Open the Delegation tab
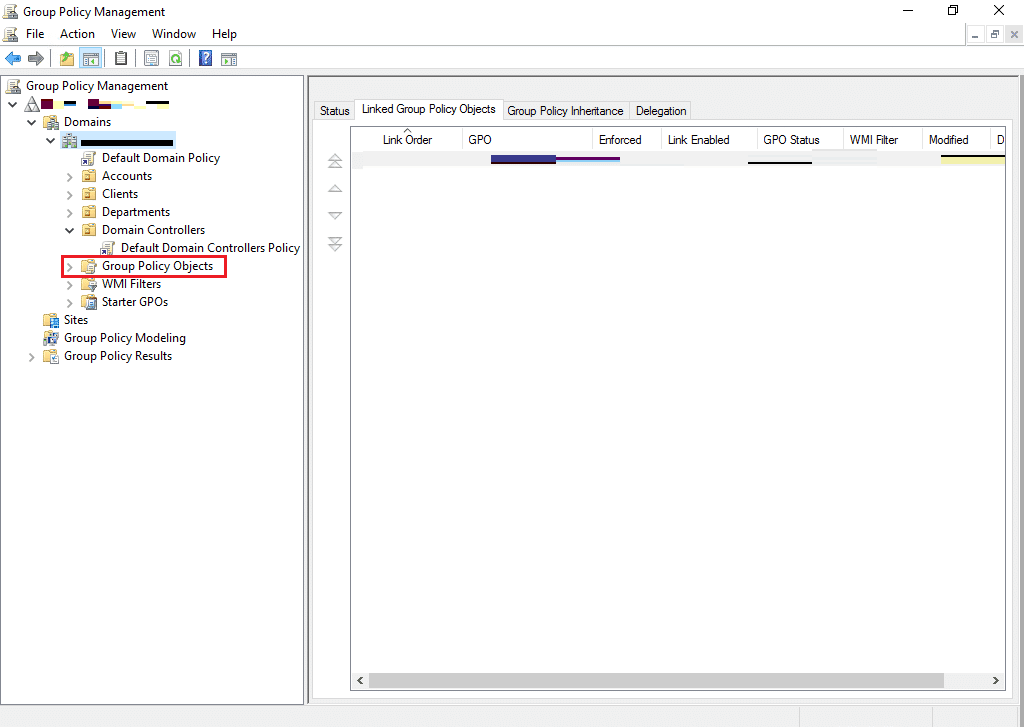Viewport: 1024px width, 727px height. [x=661, y=111]
